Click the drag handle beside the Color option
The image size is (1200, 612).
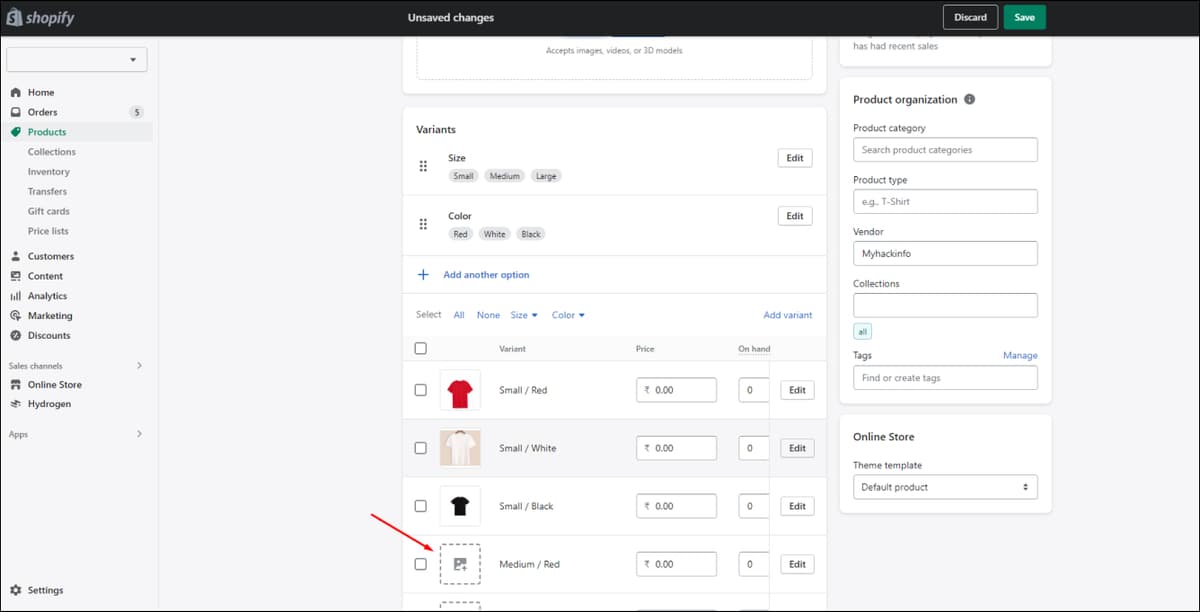(423, 224)
